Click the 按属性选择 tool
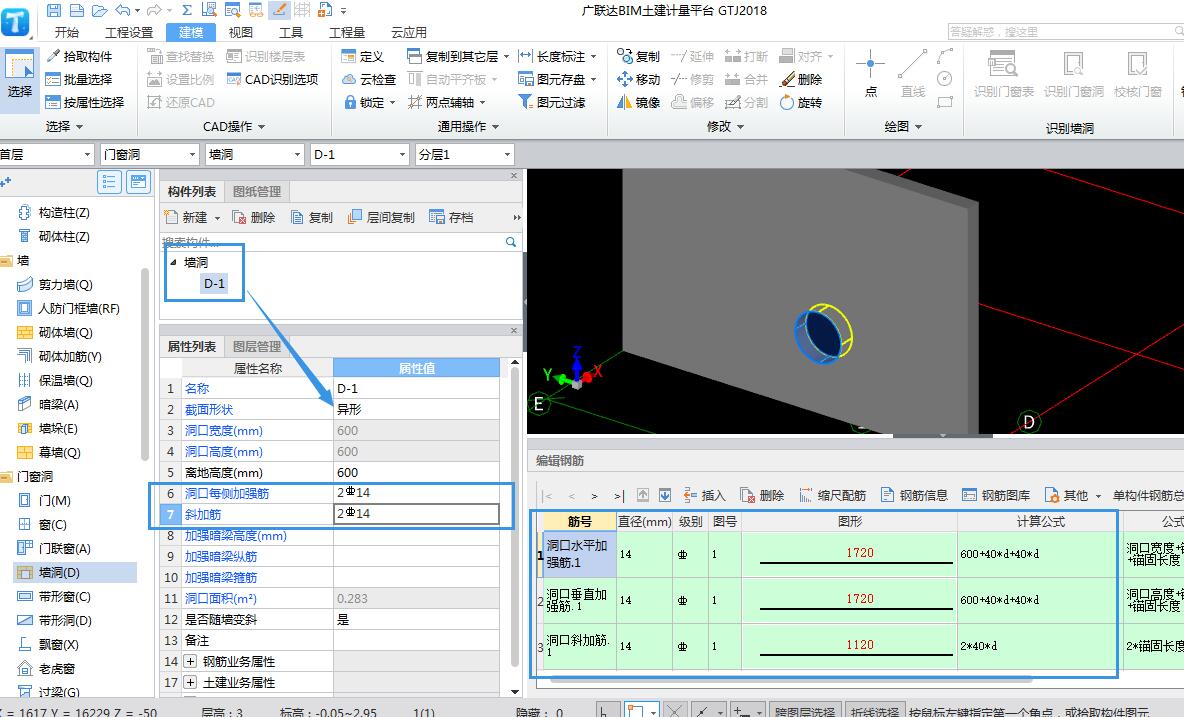 point(84,103)
